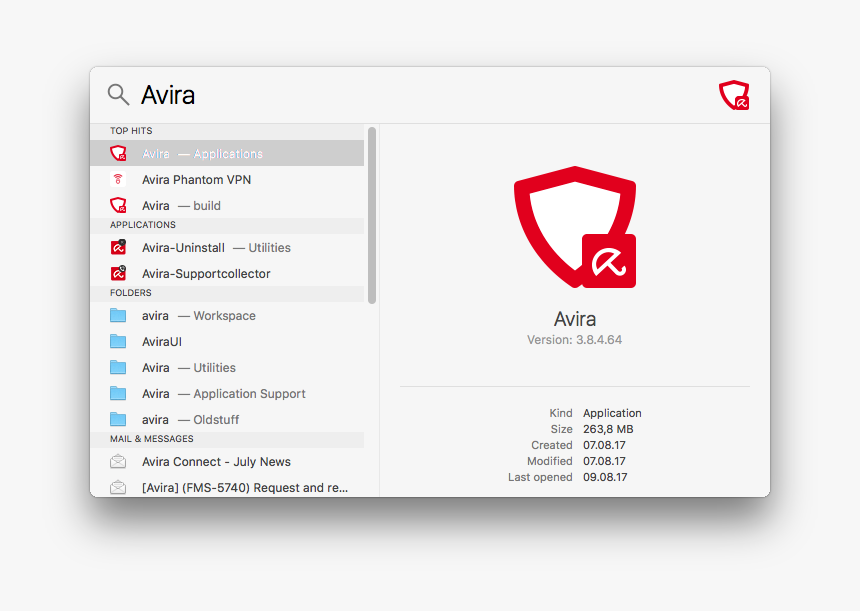Screen dimensions: 860x611
Task: Click shield icon of Avira Applications row
Action: [x=118, y=154]
